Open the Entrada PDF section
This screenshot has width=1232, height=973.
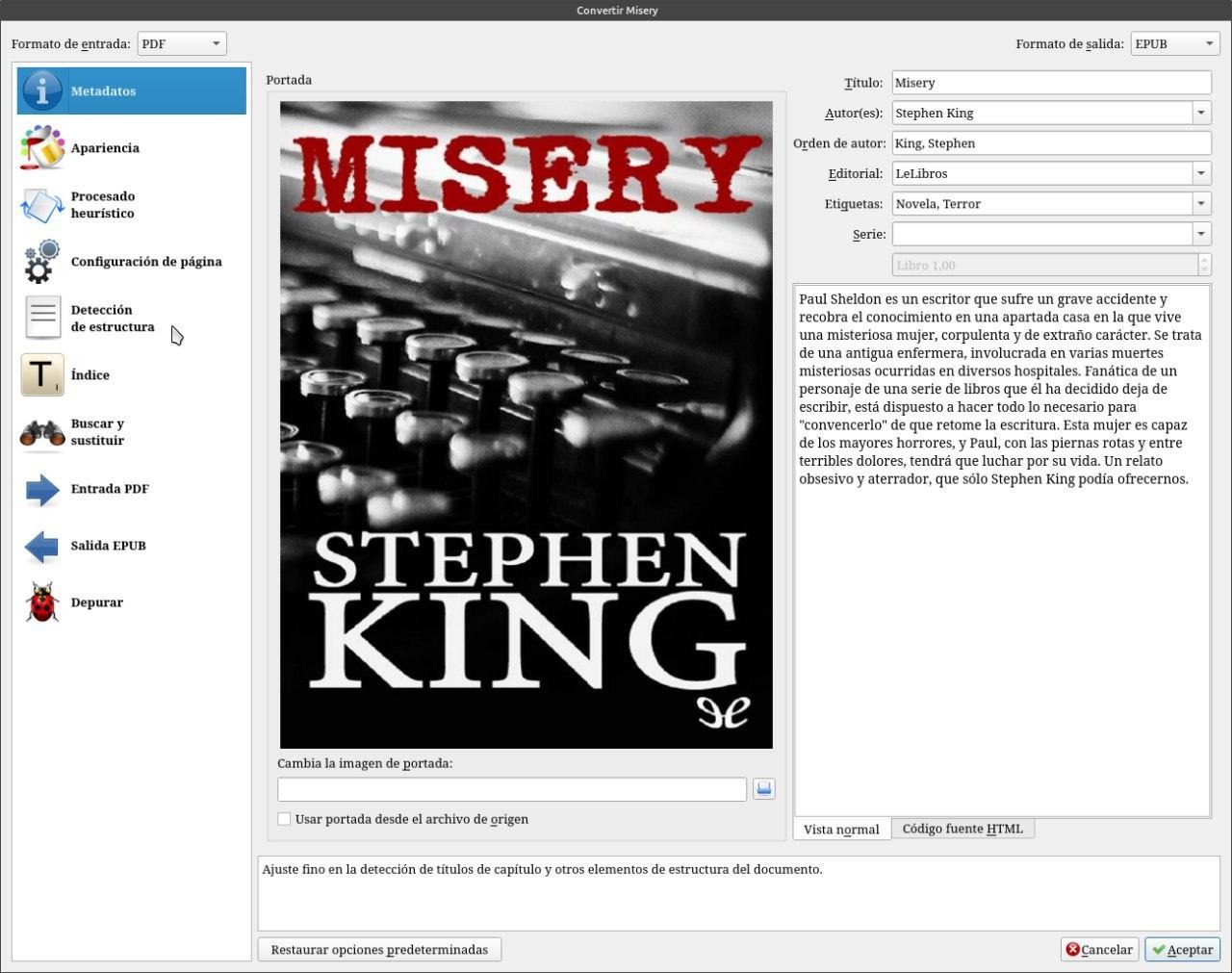132,489
